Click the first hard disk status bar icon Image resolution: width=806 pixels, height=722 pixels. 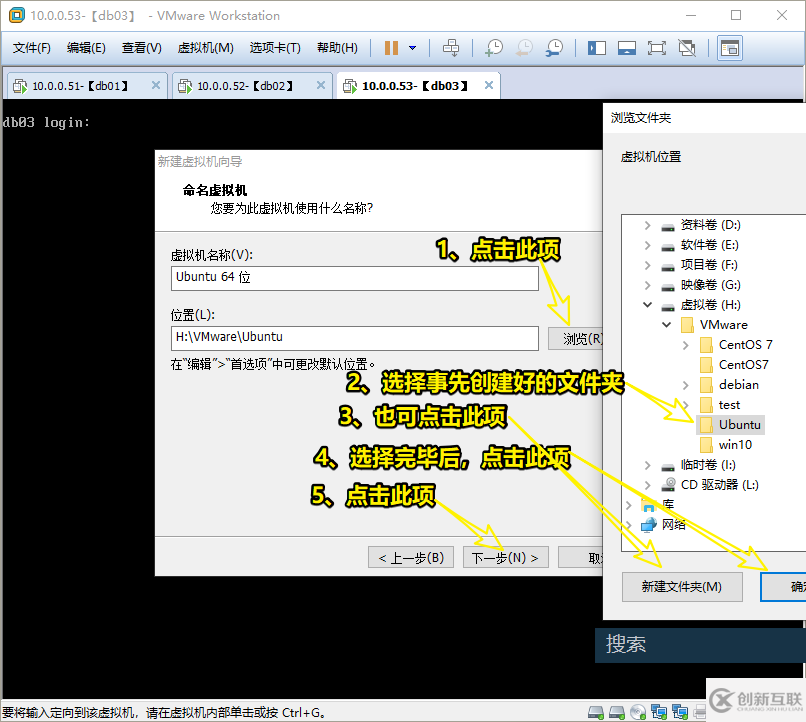point(596,712)
